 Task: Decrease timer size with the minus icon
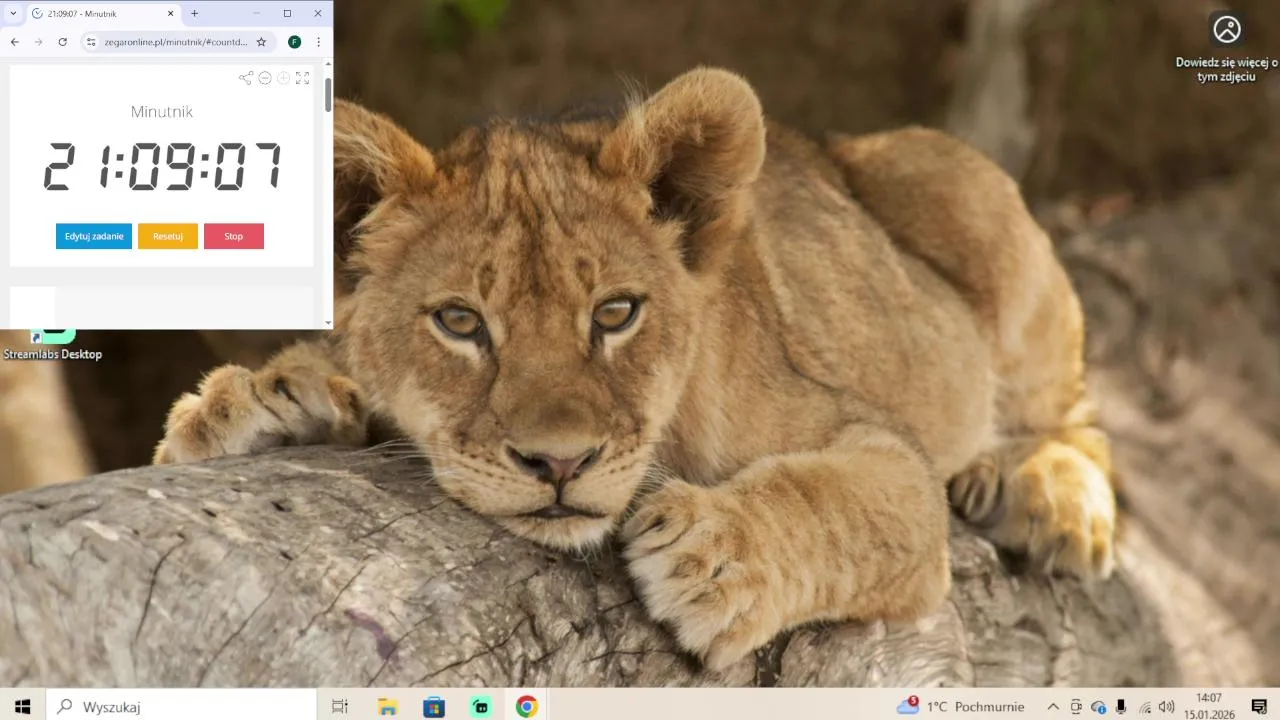tap(265, 78)
